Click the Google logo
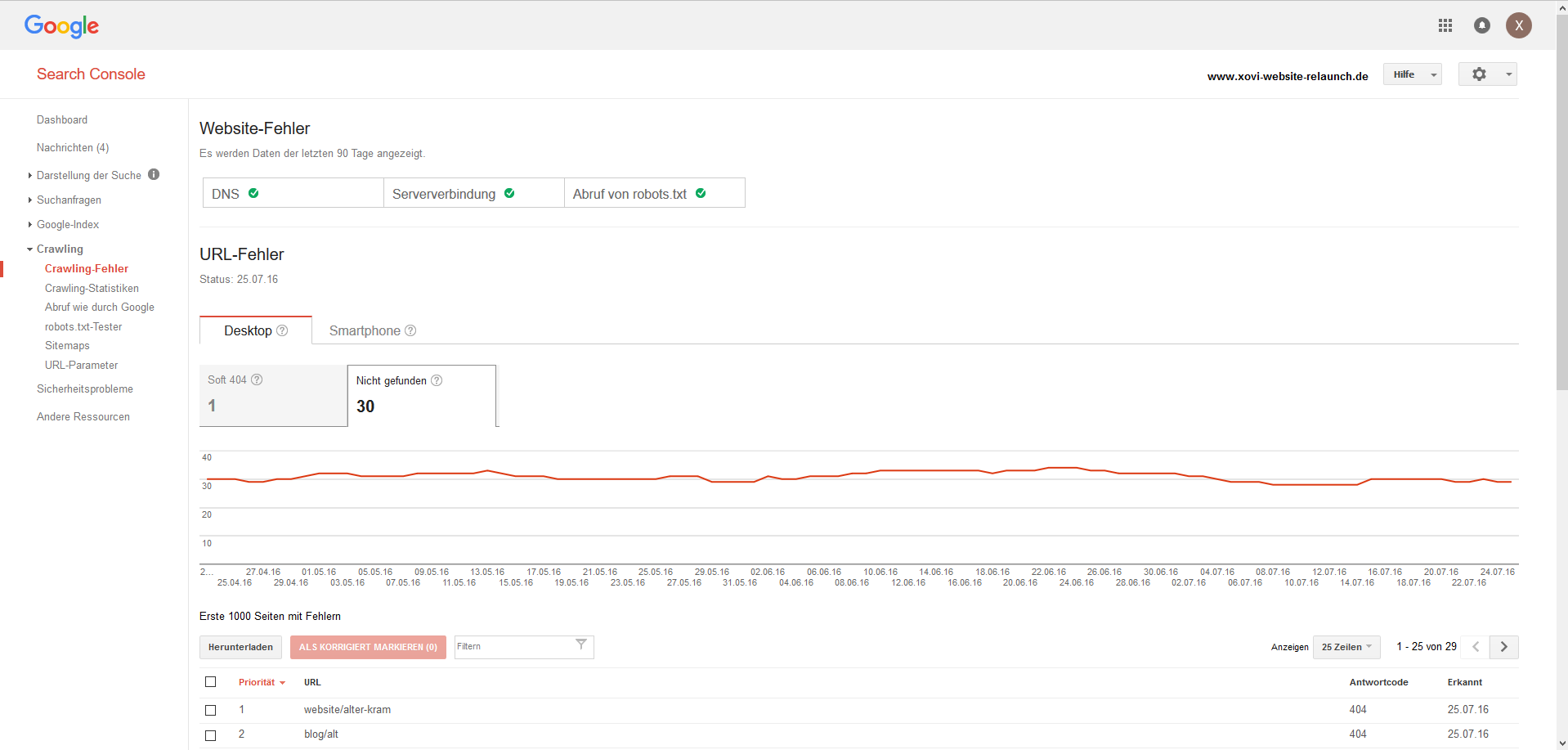This screenshot has width=1568, height=750. tap(61, 26)
